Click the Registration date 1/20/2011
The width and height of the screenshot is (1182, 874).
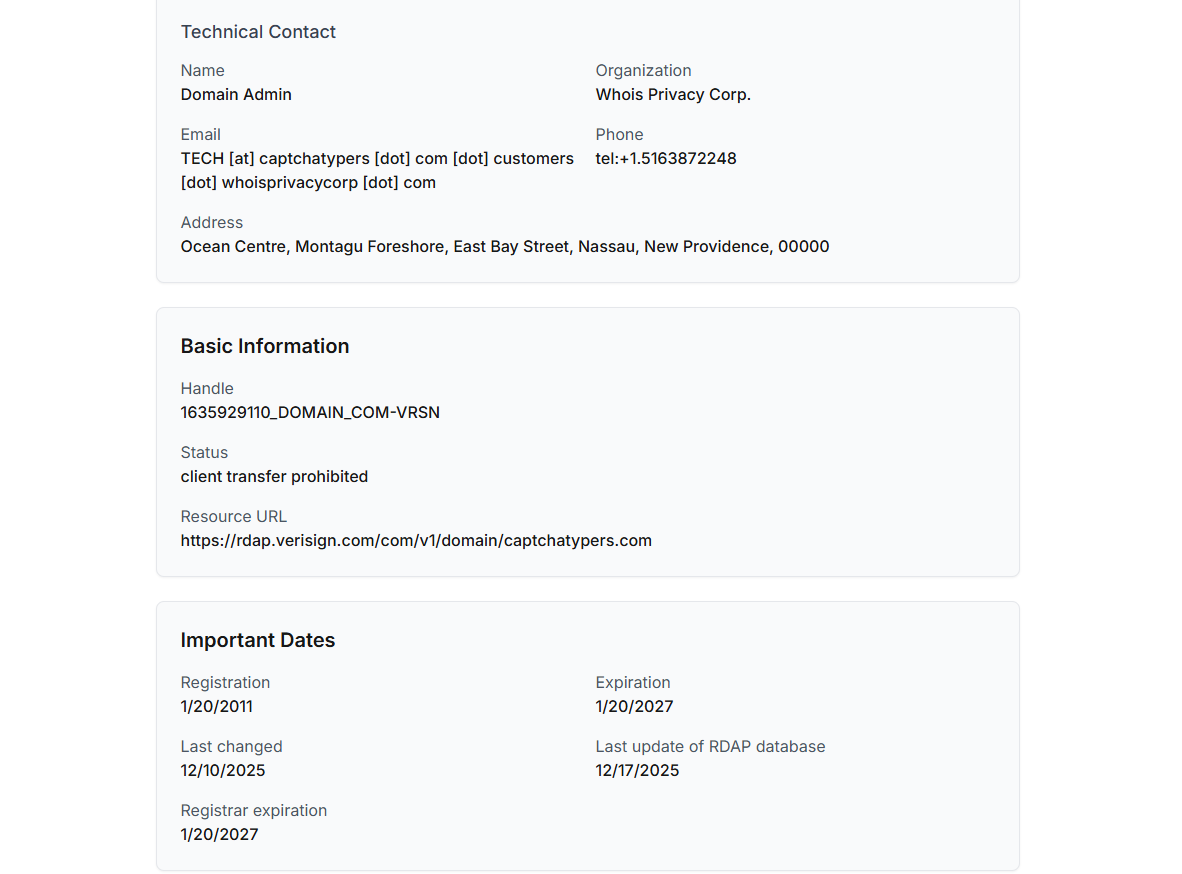point(217,707)
